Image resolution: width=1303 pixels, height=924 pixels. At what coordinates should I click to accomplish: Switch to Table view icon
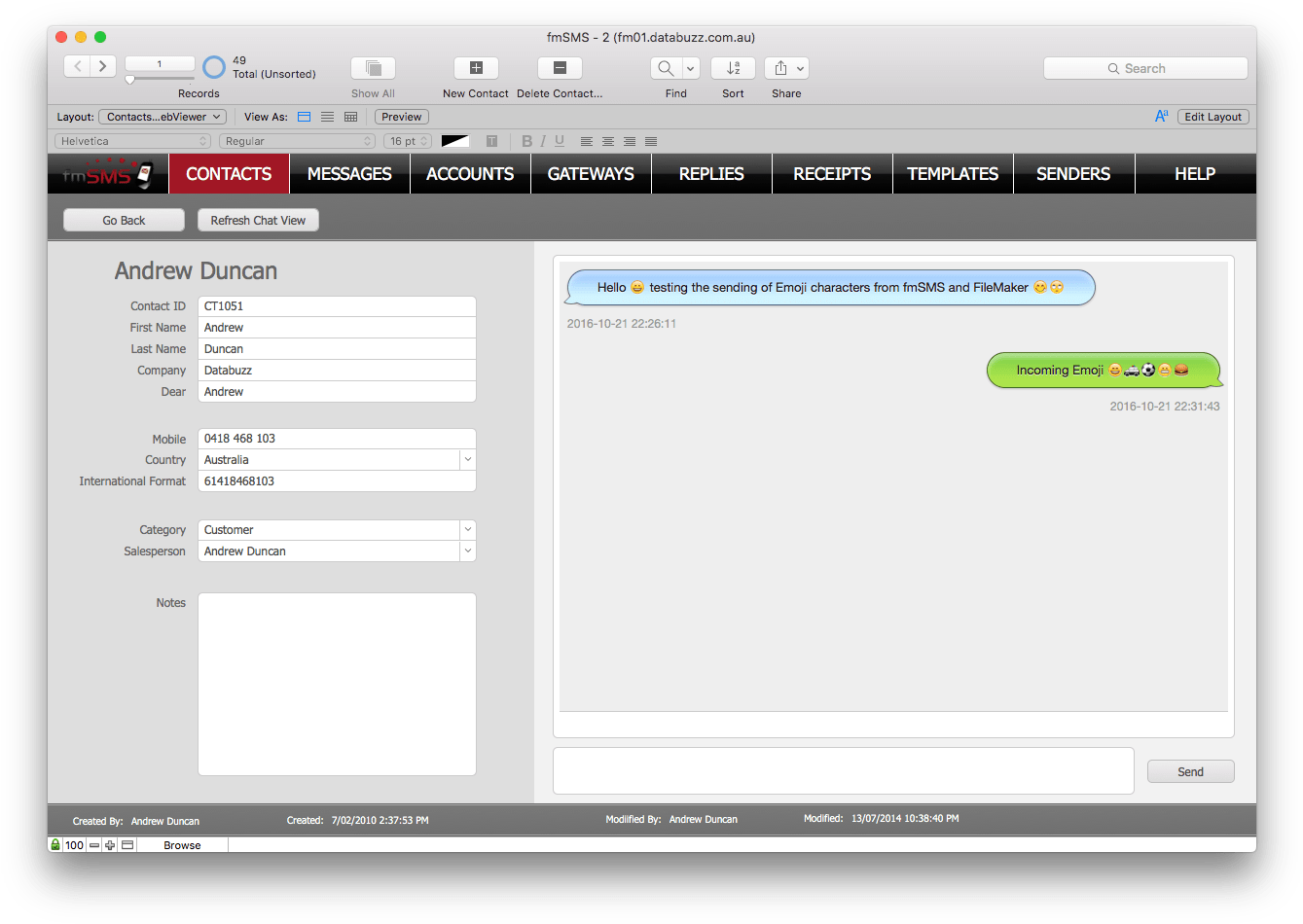pyautogui.click(x=351, y=116)
